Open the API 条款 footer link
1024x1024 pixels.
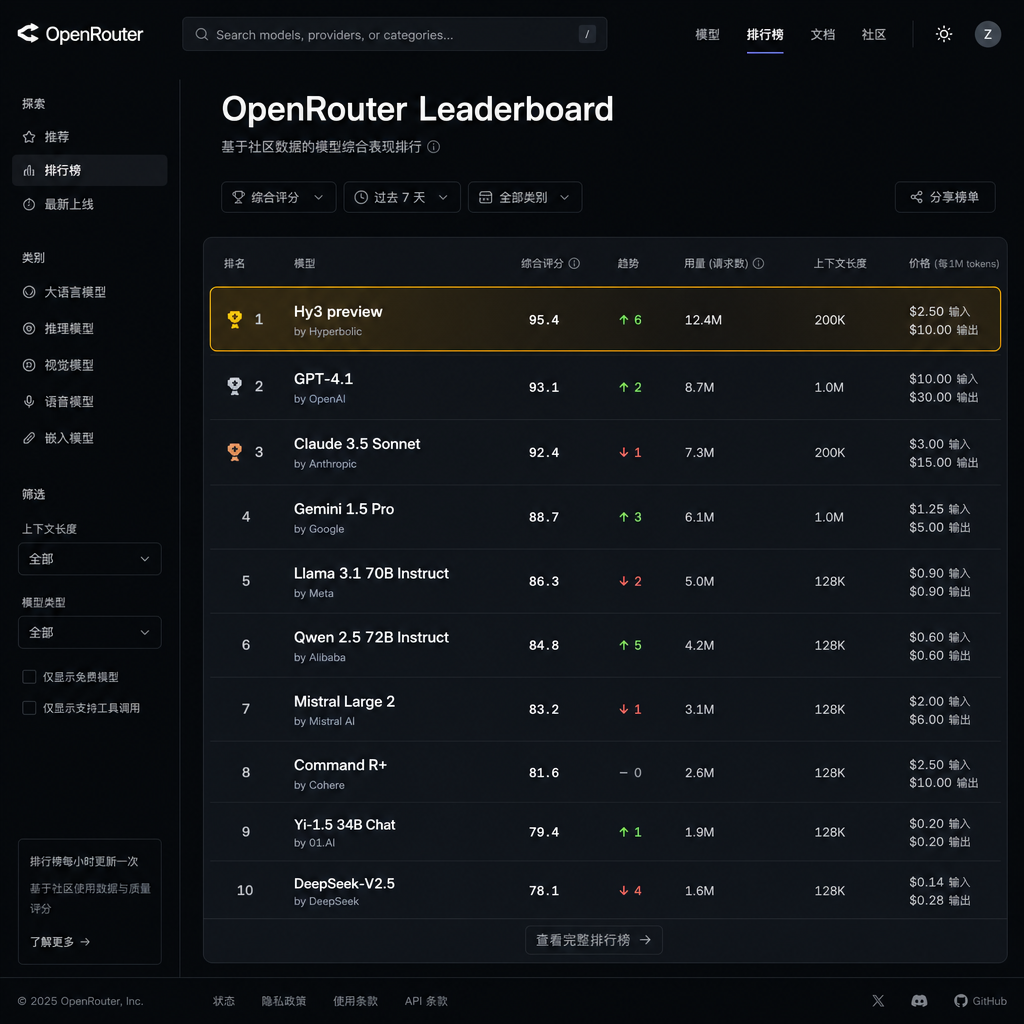coord(426,1000)
